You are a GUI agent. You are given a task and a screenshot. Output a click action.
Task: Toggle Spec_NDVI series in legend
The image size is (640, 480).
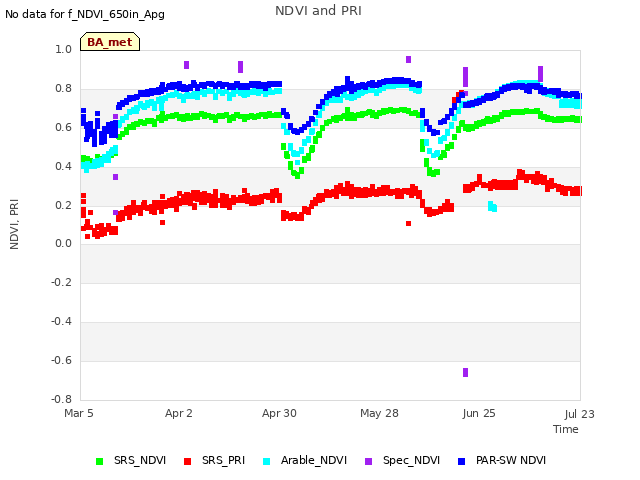pyautogui.click(x=402, y=460)
